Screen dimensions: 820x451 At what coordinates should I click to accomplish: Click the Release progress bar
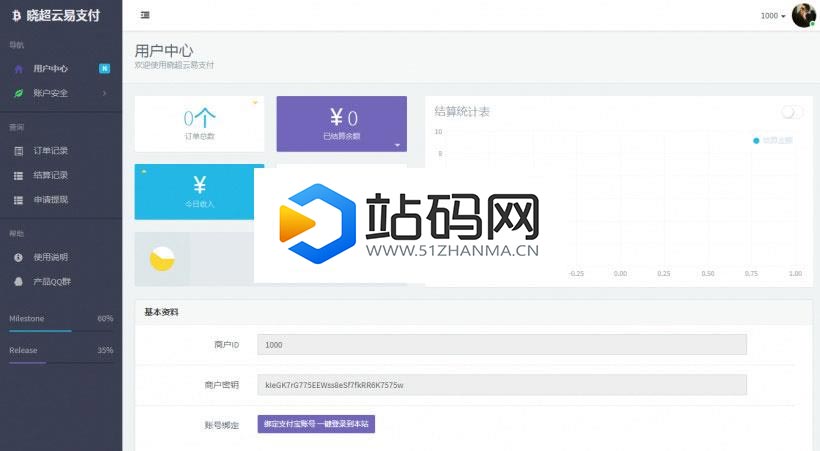(61, 363)
